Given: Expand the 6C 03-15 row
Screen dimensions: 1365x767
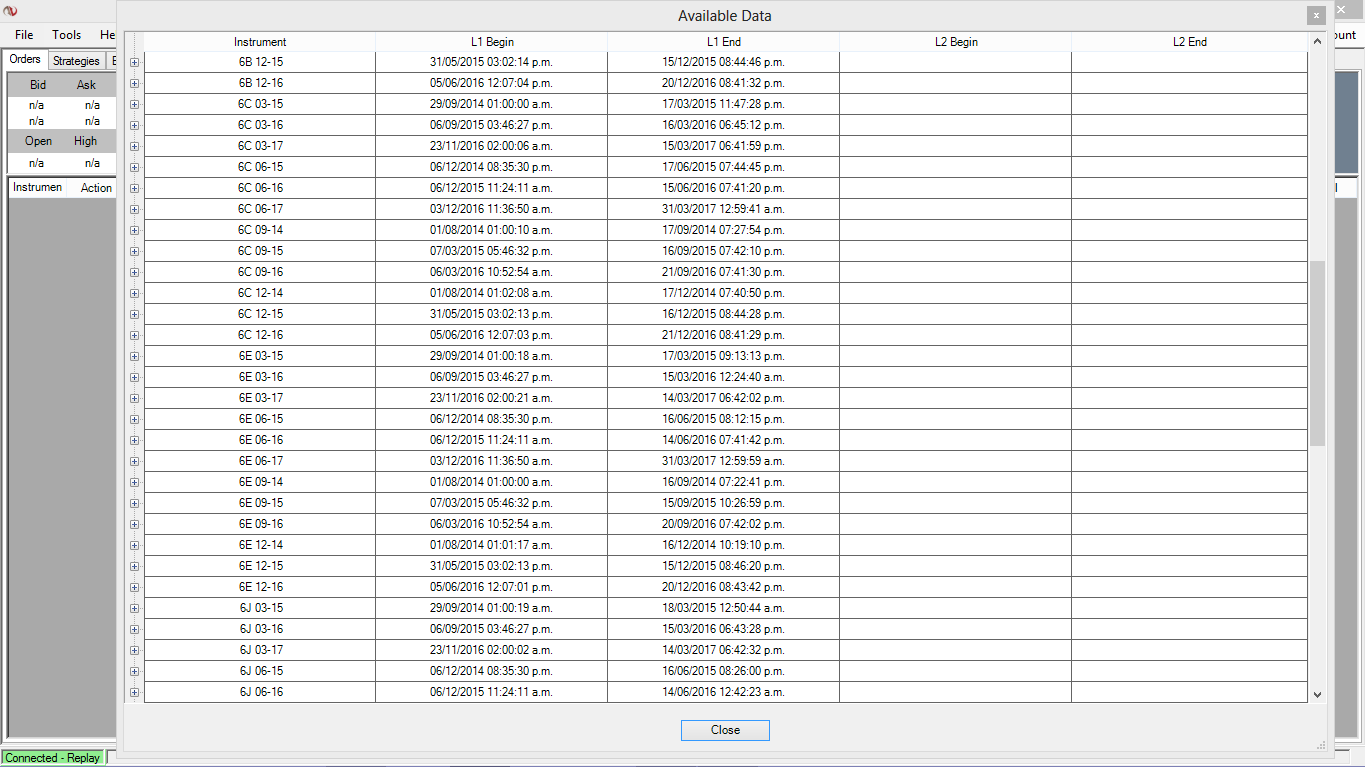Looking at the screenshot, I should 134,104.
